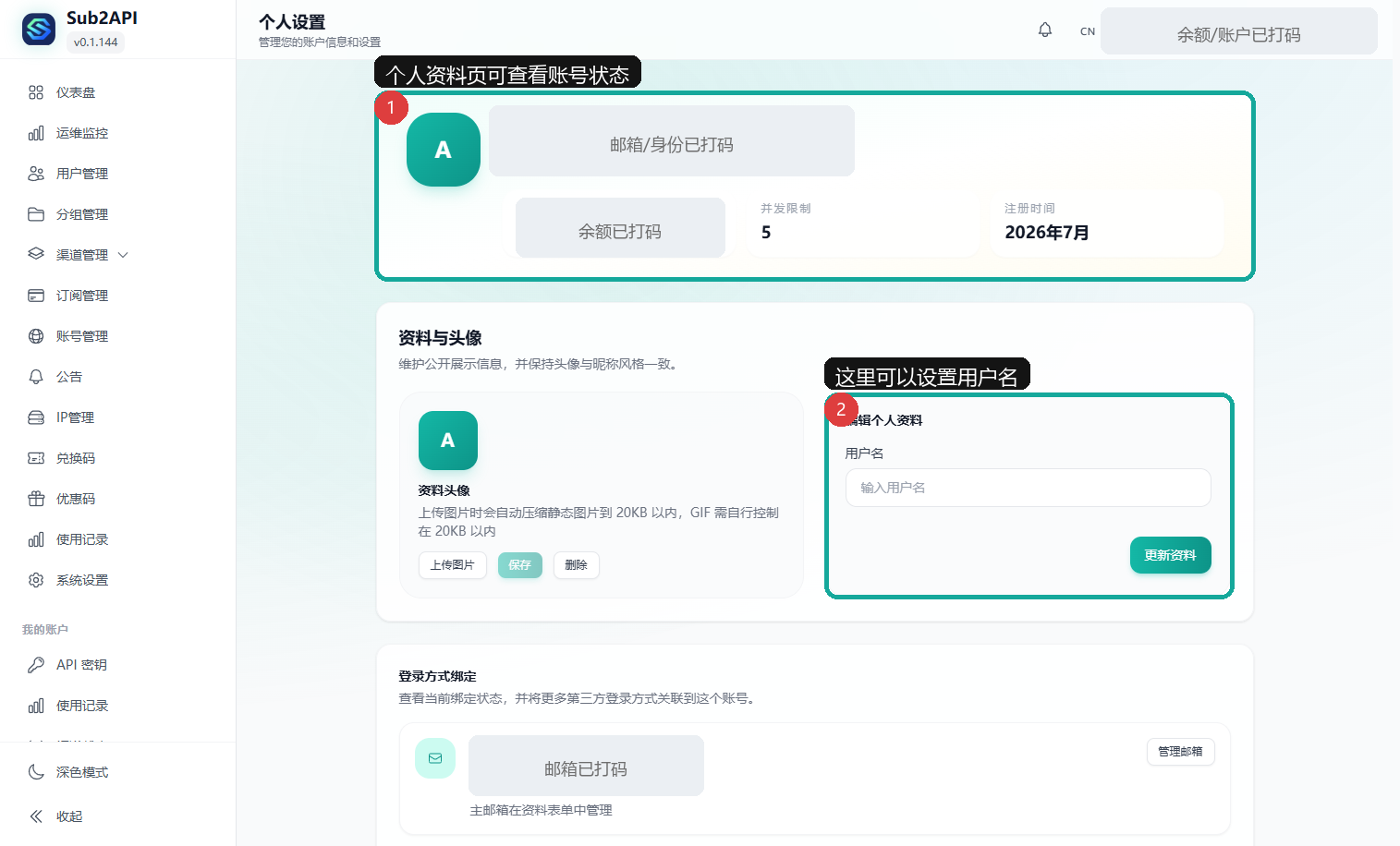
Task: Click the 删除 avatar button
Action: tap(577, 565)
